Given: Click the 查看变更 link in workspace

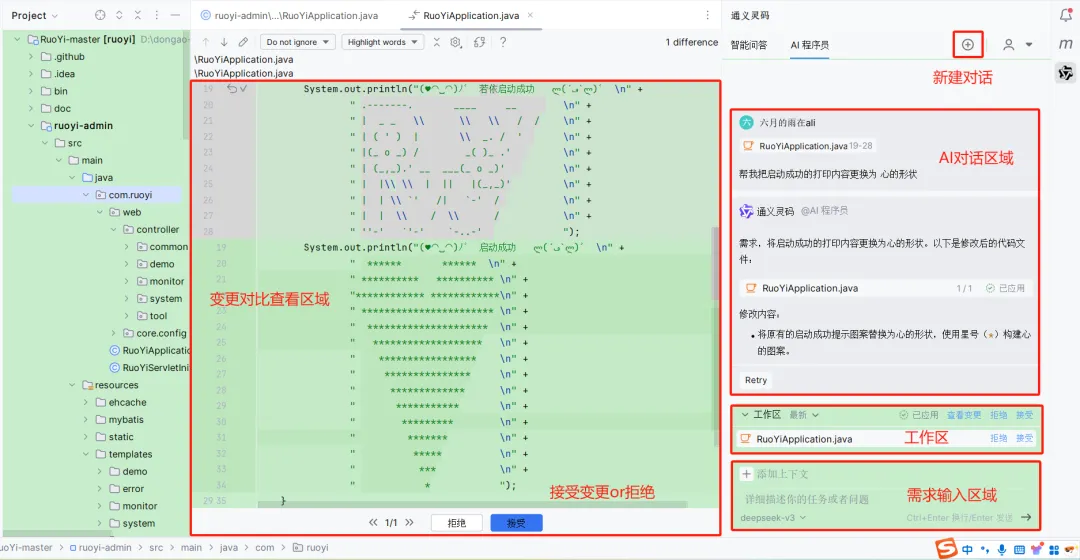Looking at the screenshot, I should click(964, 415).
